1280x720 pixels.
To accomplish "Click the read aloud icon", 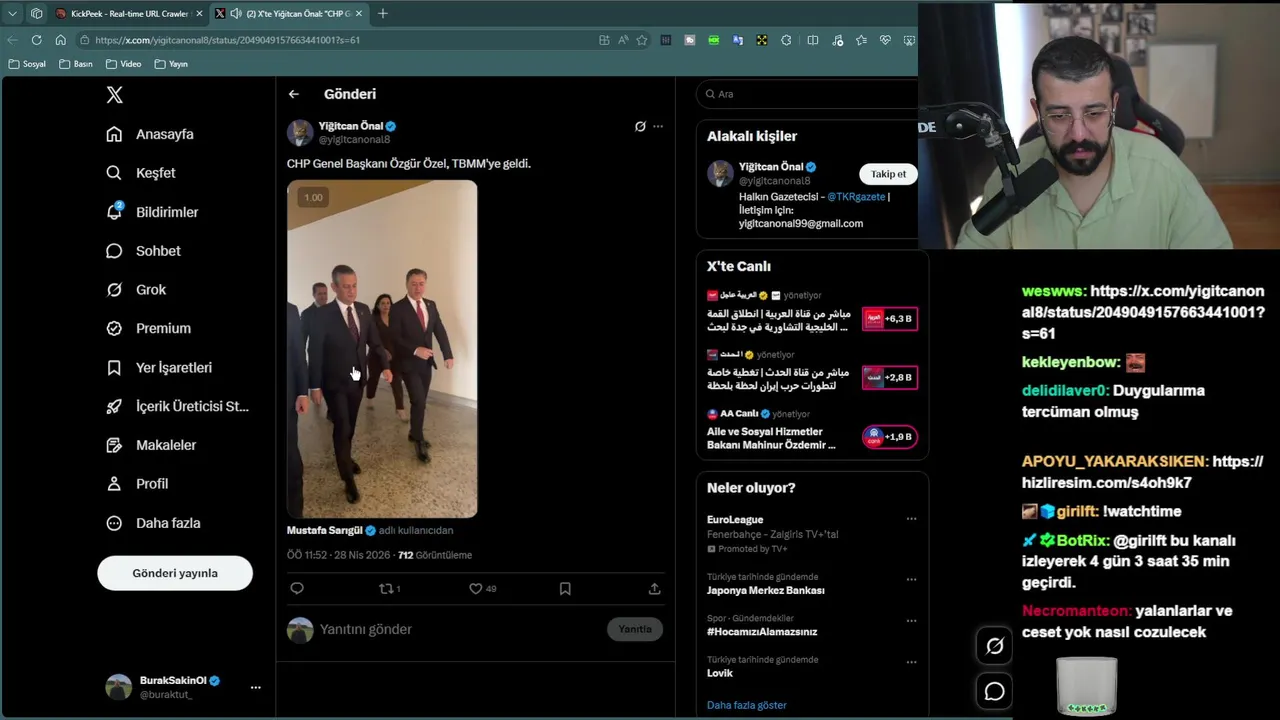I will pos(623,40).
